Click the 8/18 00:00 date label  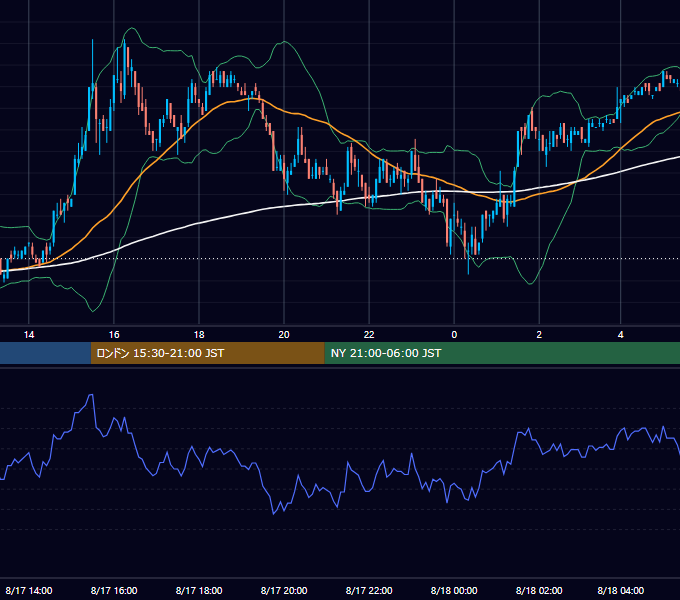pos(454,590)
